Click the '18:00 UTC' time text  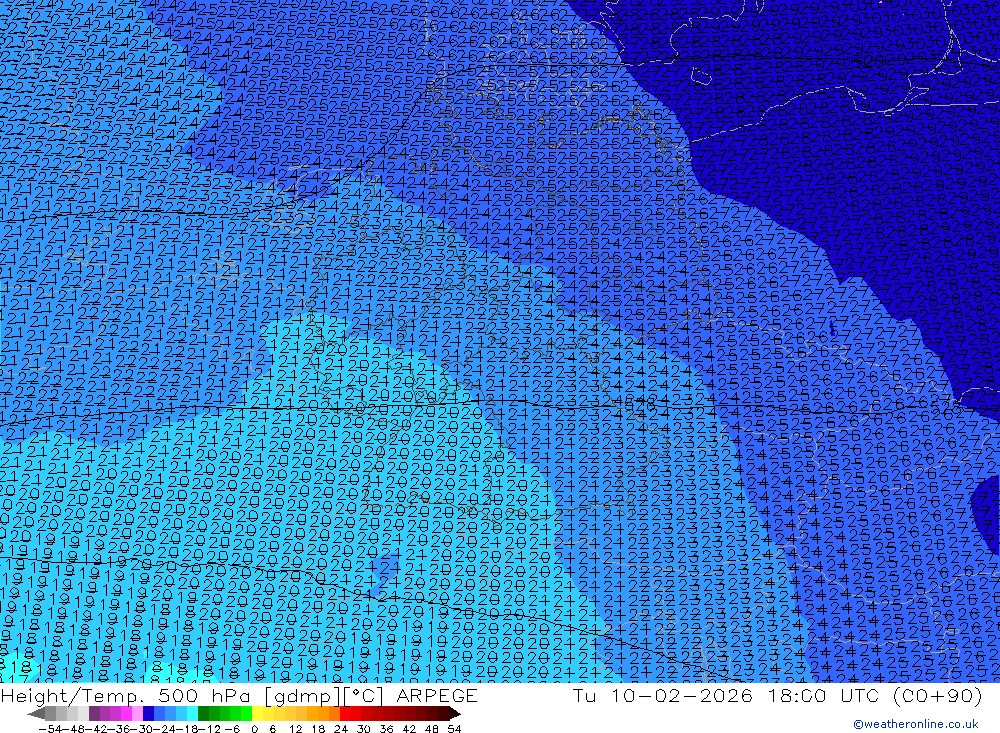point(825,695)
